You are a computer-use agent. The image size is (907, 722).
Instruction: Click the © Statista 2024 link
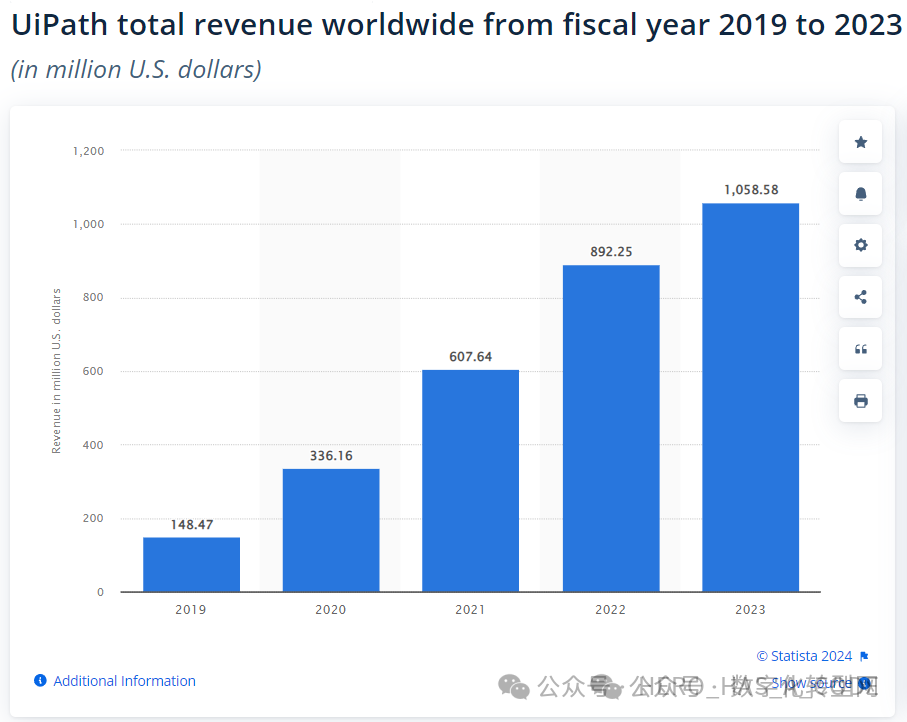[x=804, y=656]
